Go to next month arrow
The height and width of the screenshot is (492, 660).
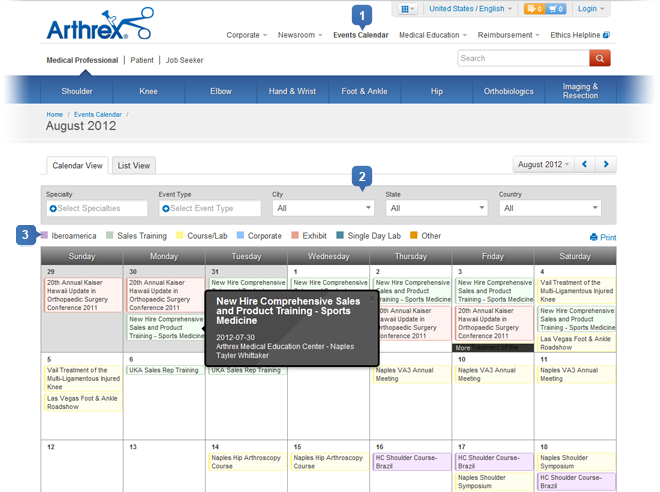[606, 164]
